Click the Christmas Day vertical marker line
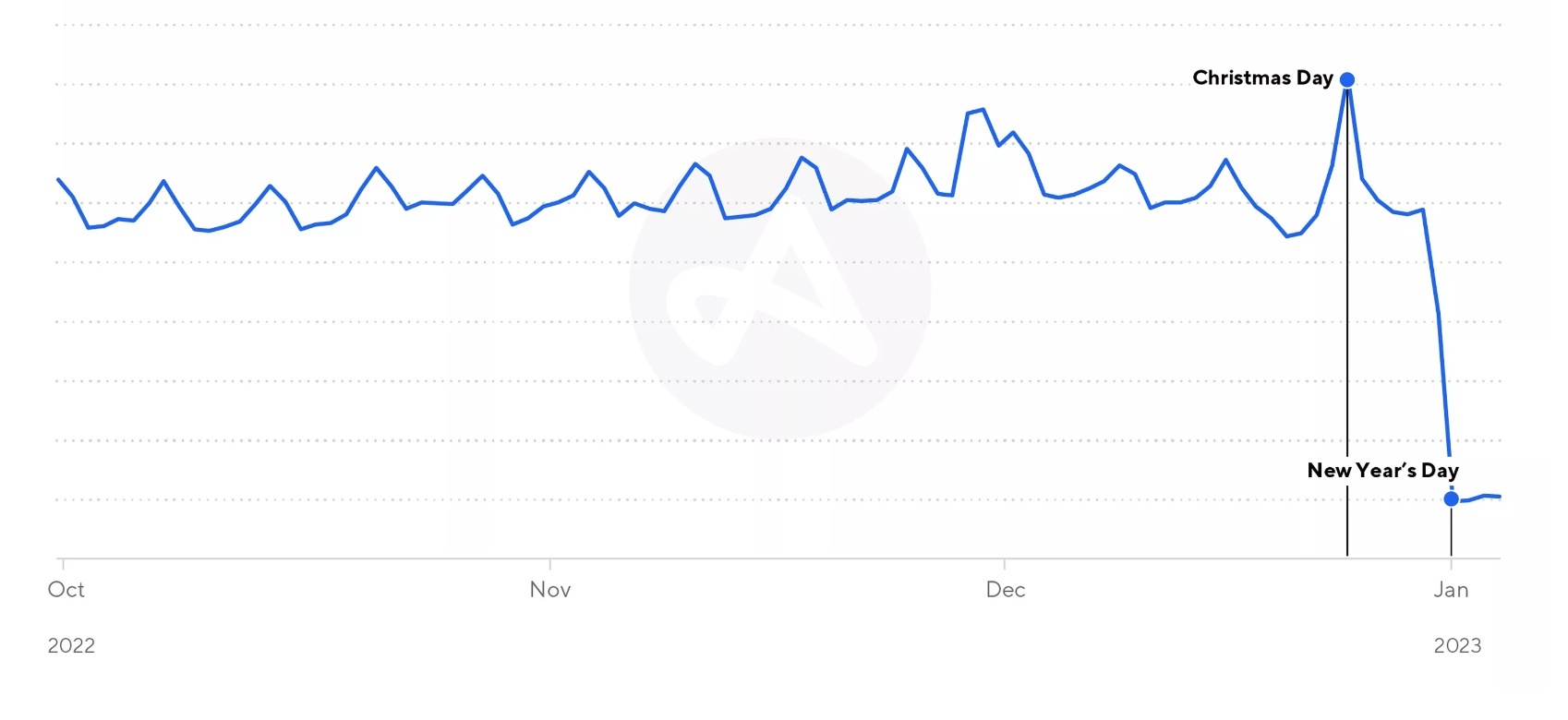The image size is (1568, 720). (x=1347, y=323)
